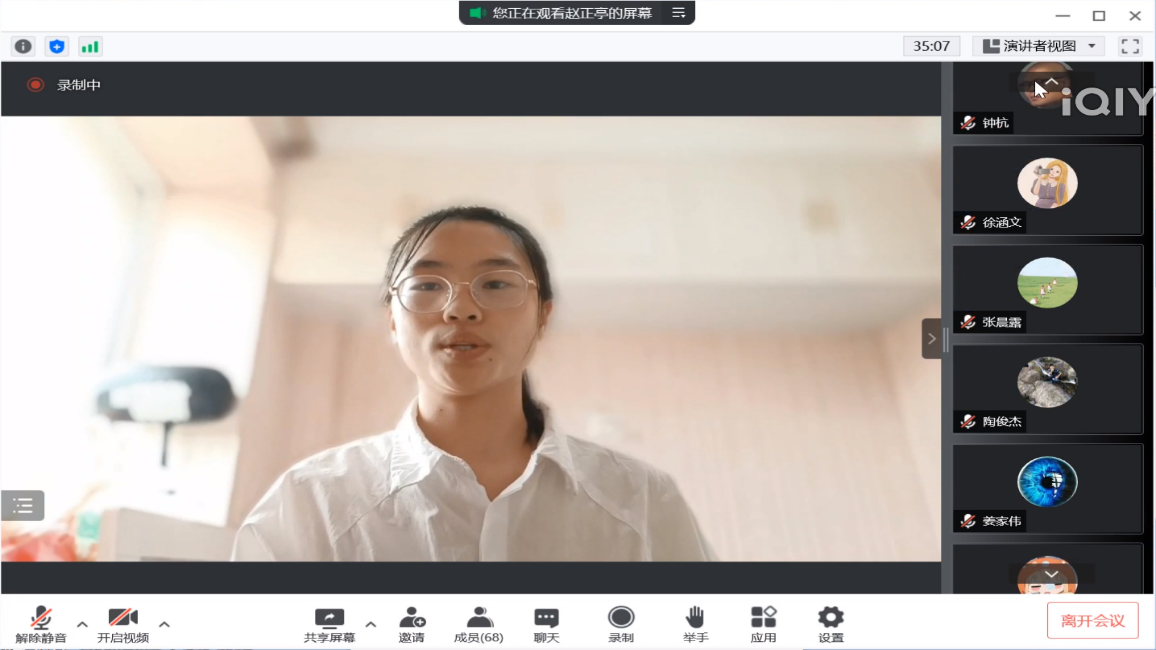The image size is (1156, 650).
Task: Click the 共享屏幕 share screen button
Action: coord(329,623)
